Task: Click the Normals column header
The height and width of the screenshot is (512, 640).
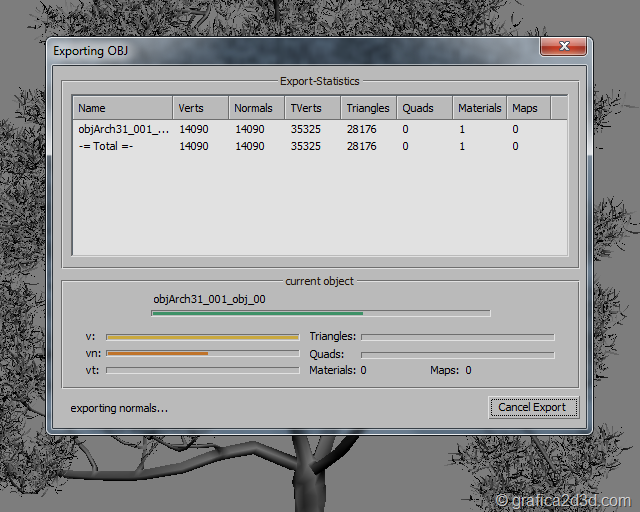Action: 256,108
